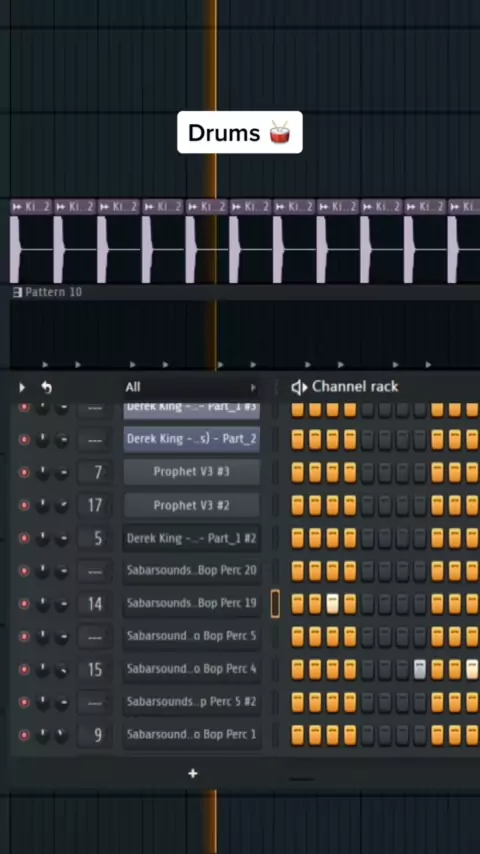Open the Prophet V3 #2 channel button
The height and width of the screenshot is (854, 480).
tap(191, 505)
